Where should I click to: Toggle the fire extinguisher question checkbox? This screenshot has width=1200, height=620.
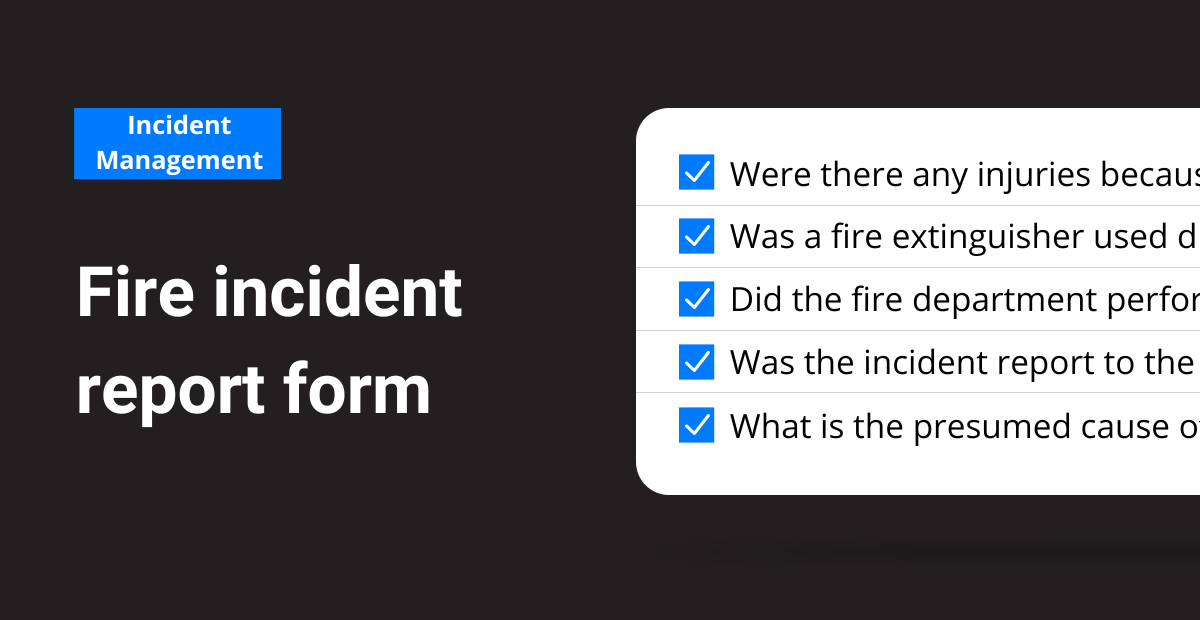[x=696, y=236]
